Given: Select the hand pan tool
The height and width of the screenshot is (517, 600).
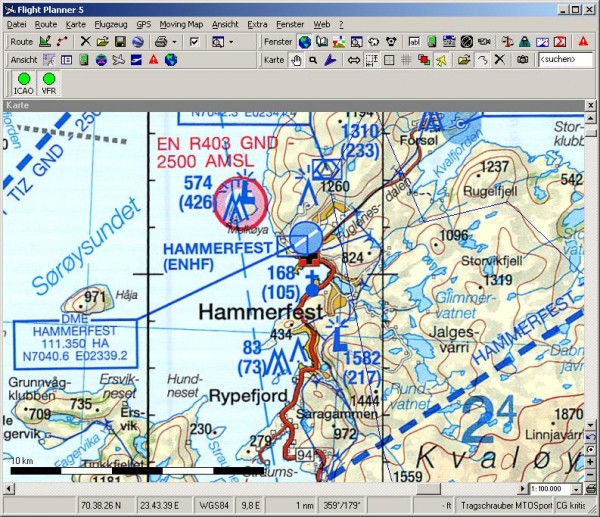Looking at the screenshot, I should pos(296,60).
